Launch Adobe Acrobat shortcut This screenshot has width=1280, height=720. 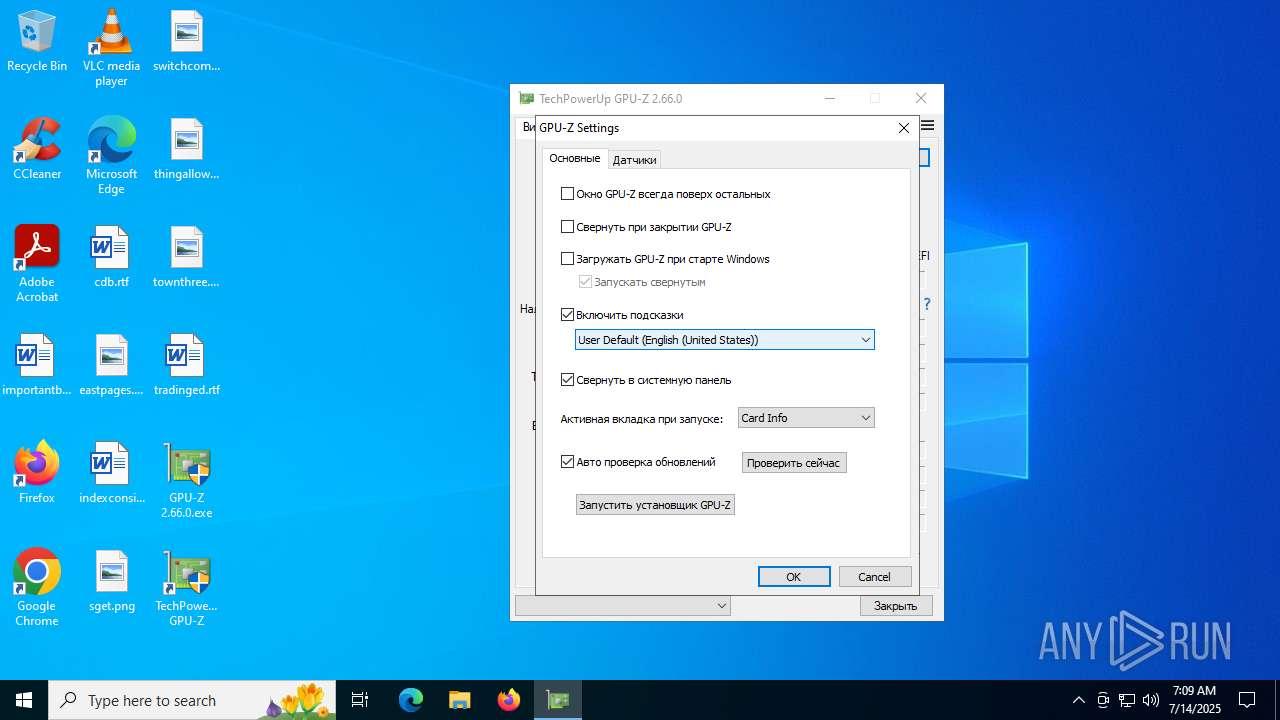[x=37, y=264]
